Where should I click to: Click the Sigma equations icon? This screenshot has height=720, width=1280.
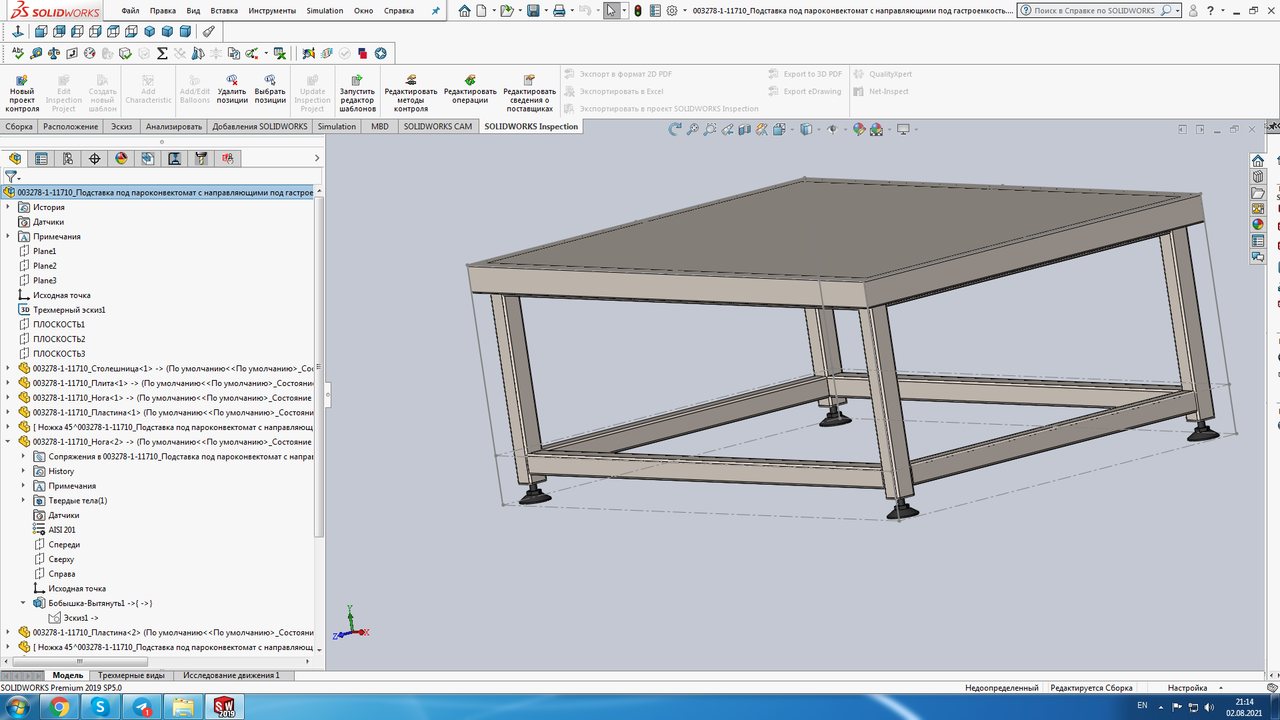(162, 53)
